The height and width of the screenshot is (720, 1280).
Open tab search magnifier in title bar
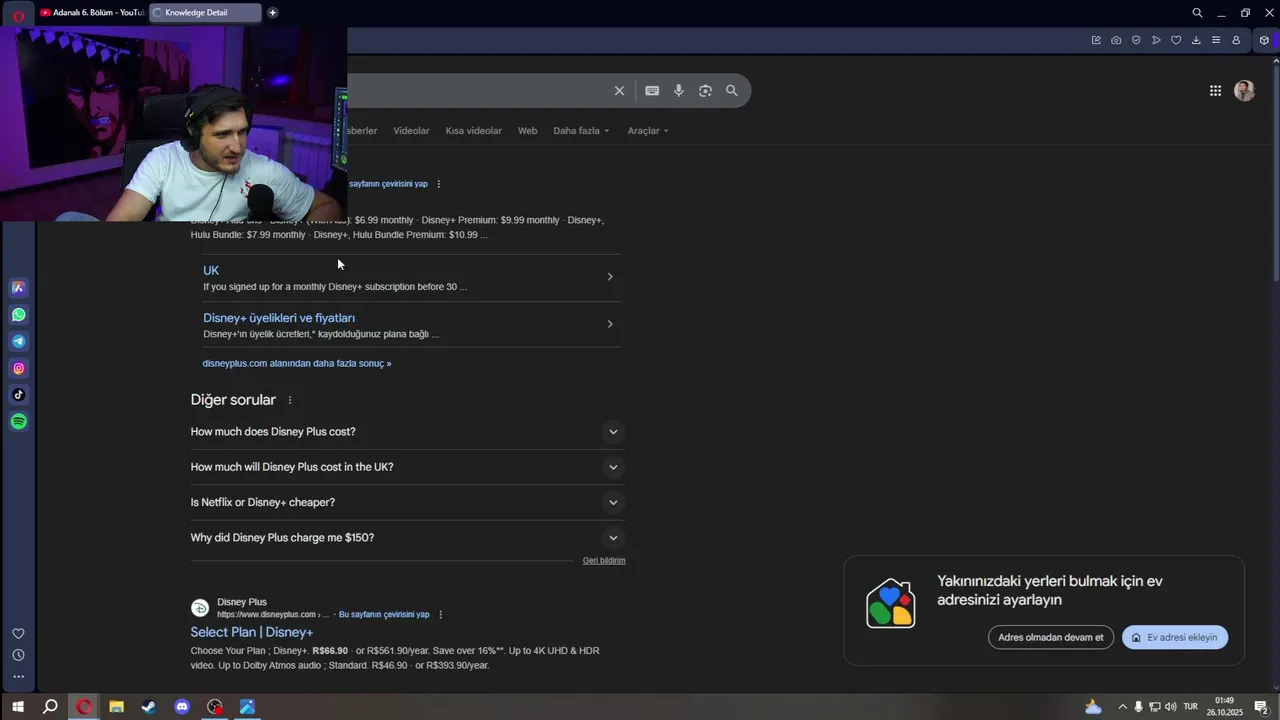[1197, 13]
